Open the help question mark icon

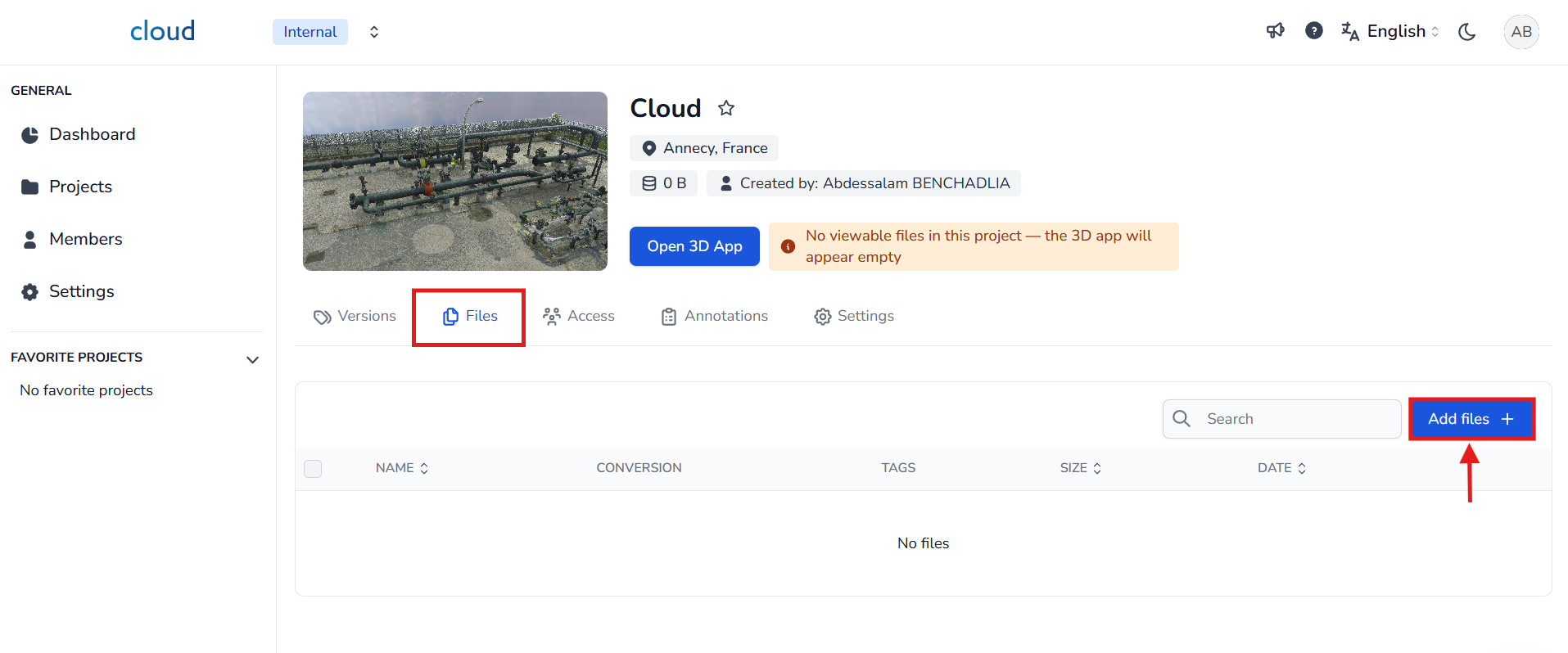tap(1313, 31)
